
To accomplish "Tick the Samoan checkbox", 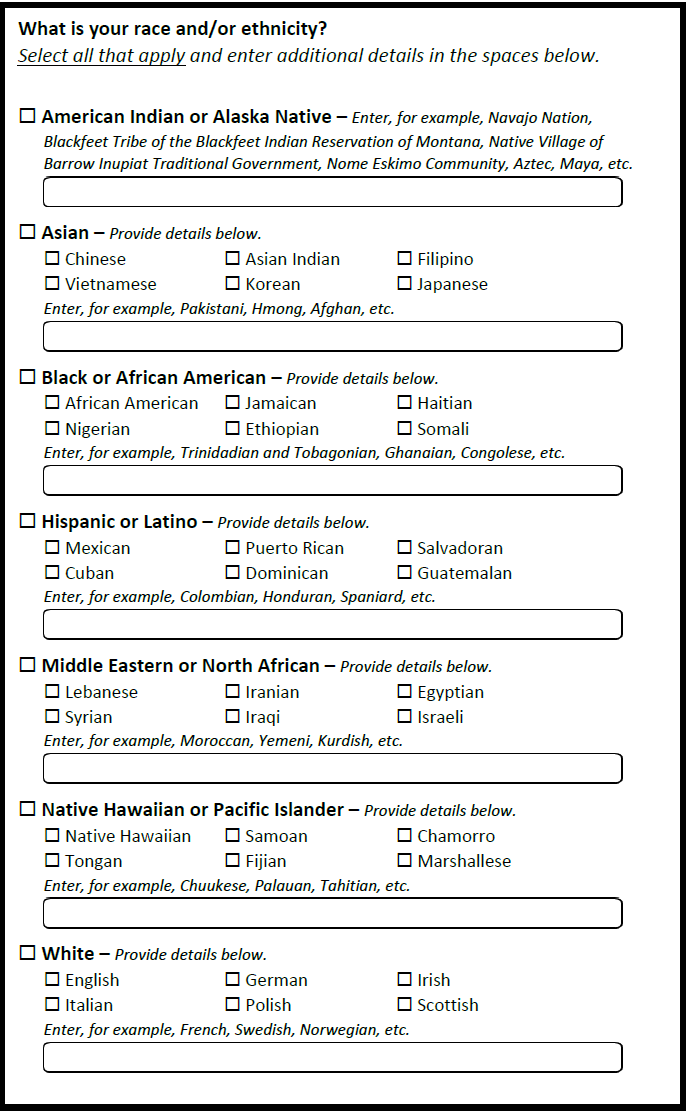I will point(233,836).
